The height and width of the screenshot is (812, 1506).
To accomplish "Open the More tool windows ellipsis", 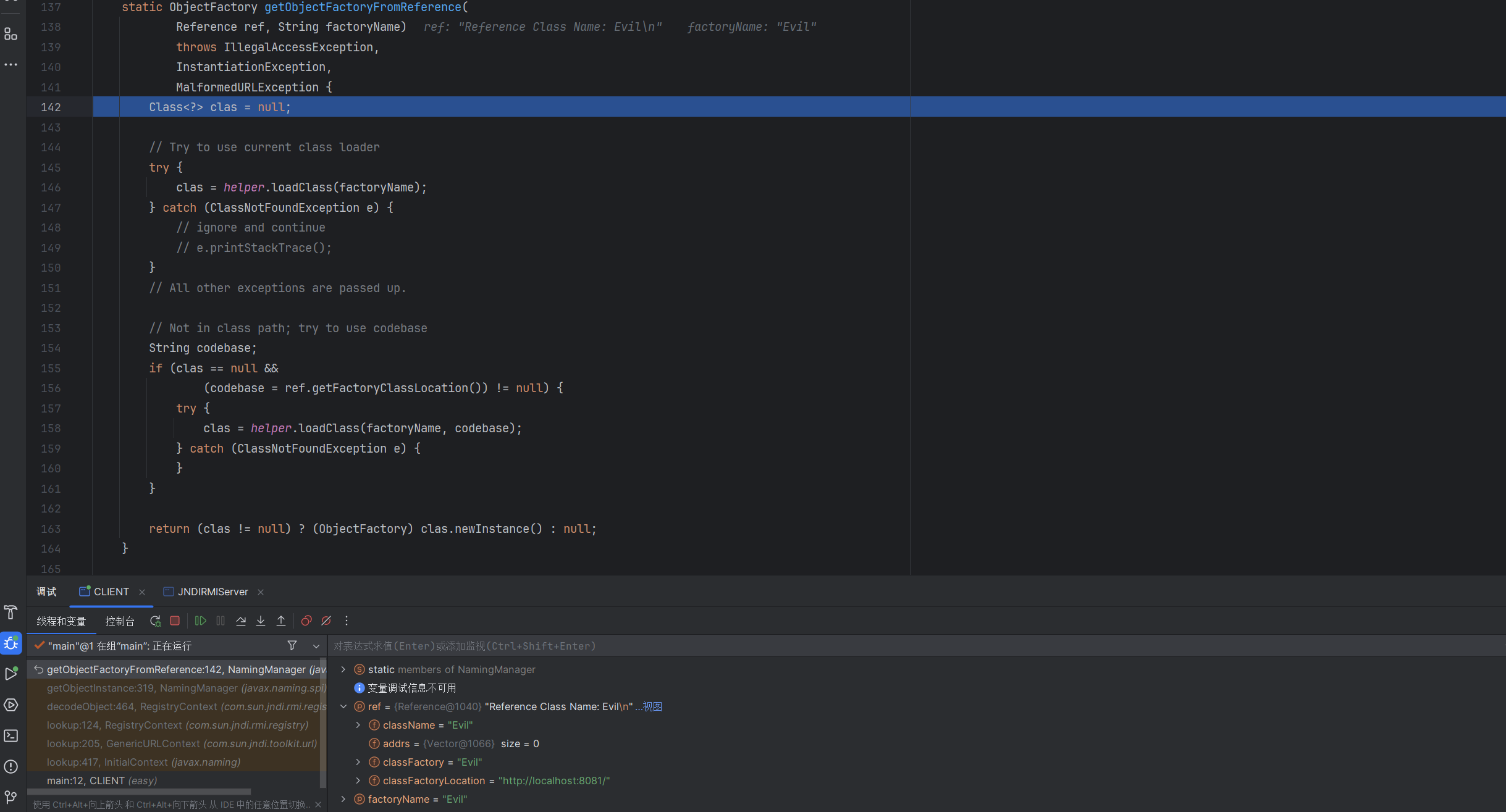I will click(11, 64).
